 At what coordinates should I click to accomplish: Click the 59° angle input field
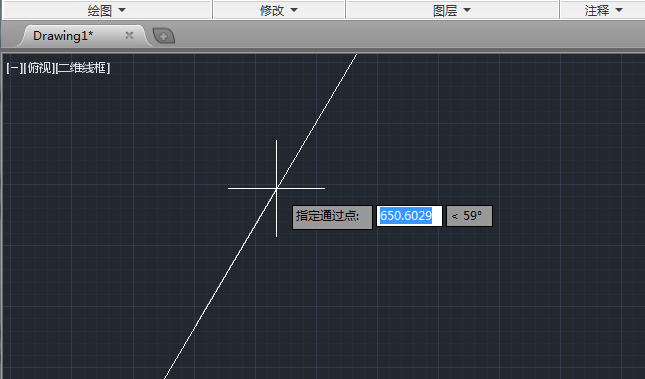pos(469,216)
